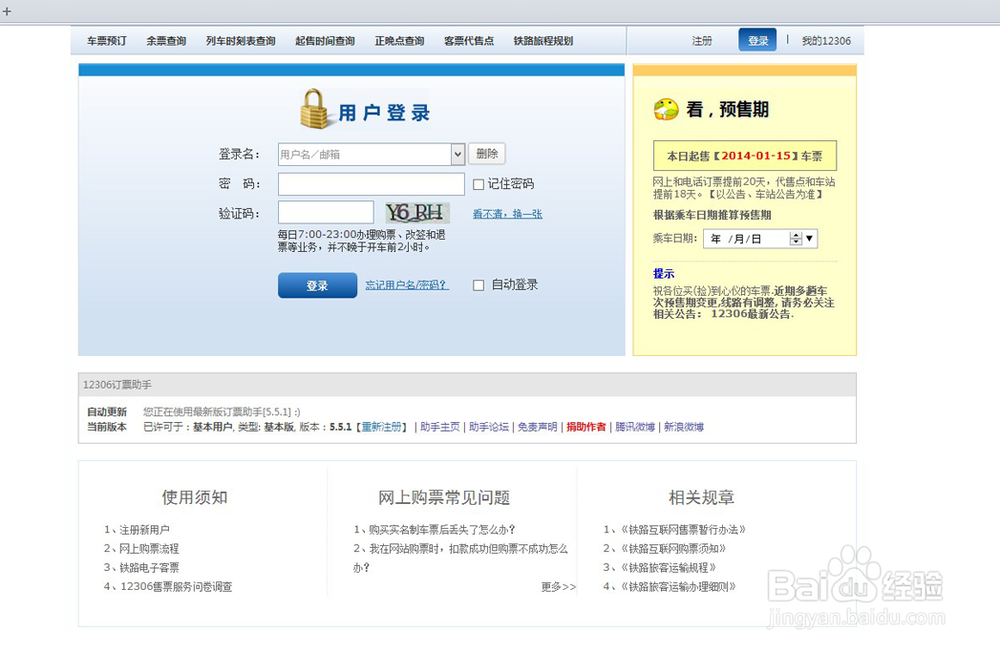The width and height of the screenshot is (1000, 652).
Task: Click the 本日起售【2014-01-15】车票 notice box
Action: tap(745, 156)
